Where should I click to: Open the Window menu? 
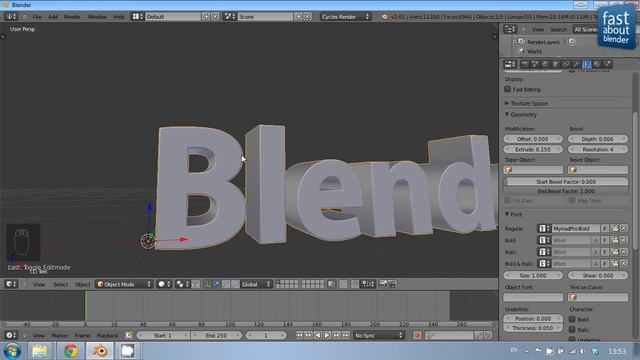coord(97,17)
